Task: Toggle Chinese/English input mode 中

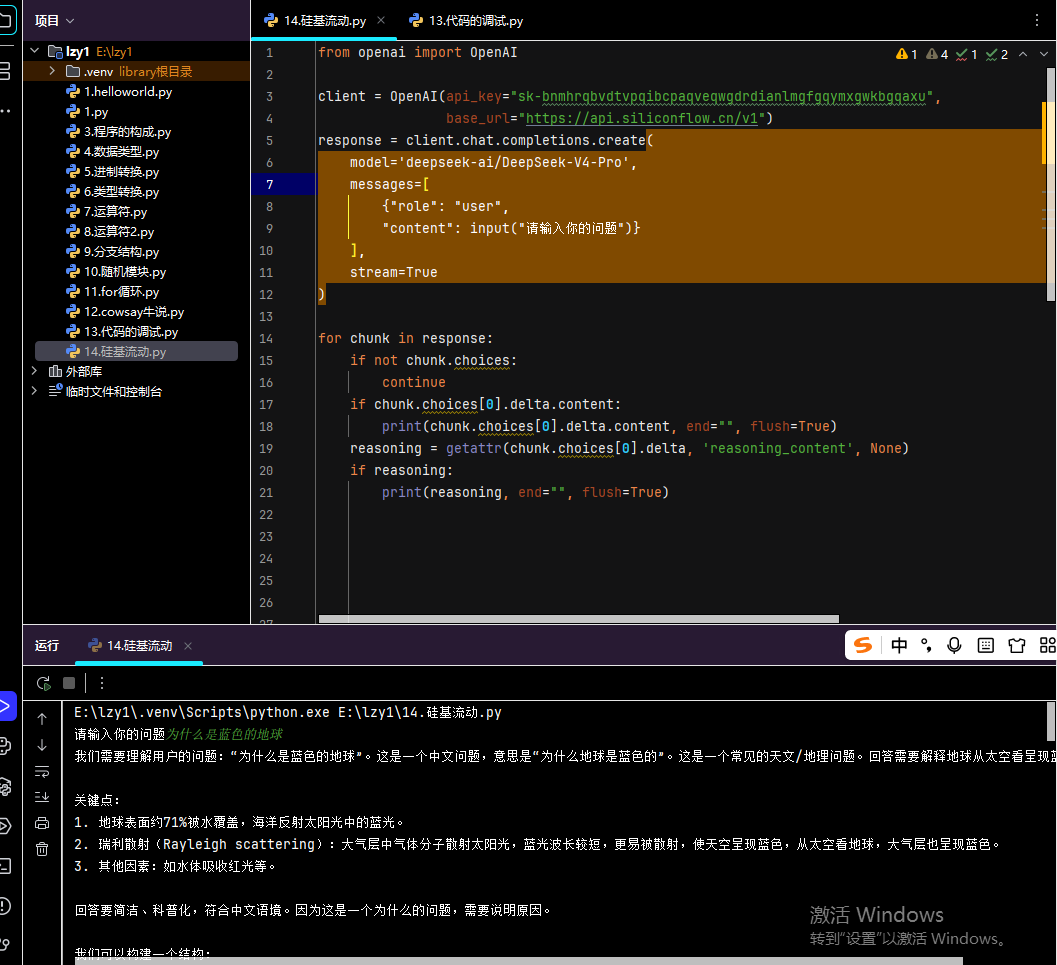Action: (x=899, y=646)
